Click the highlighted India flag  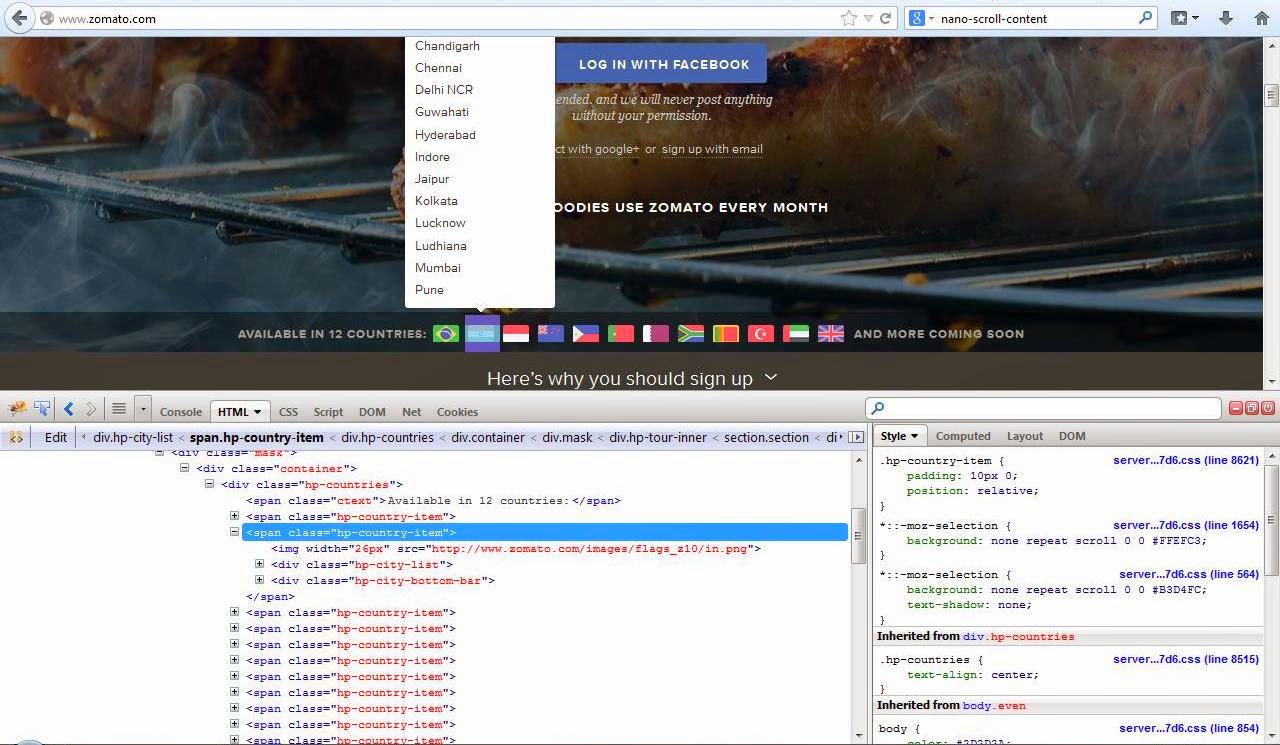coord(482,334)
